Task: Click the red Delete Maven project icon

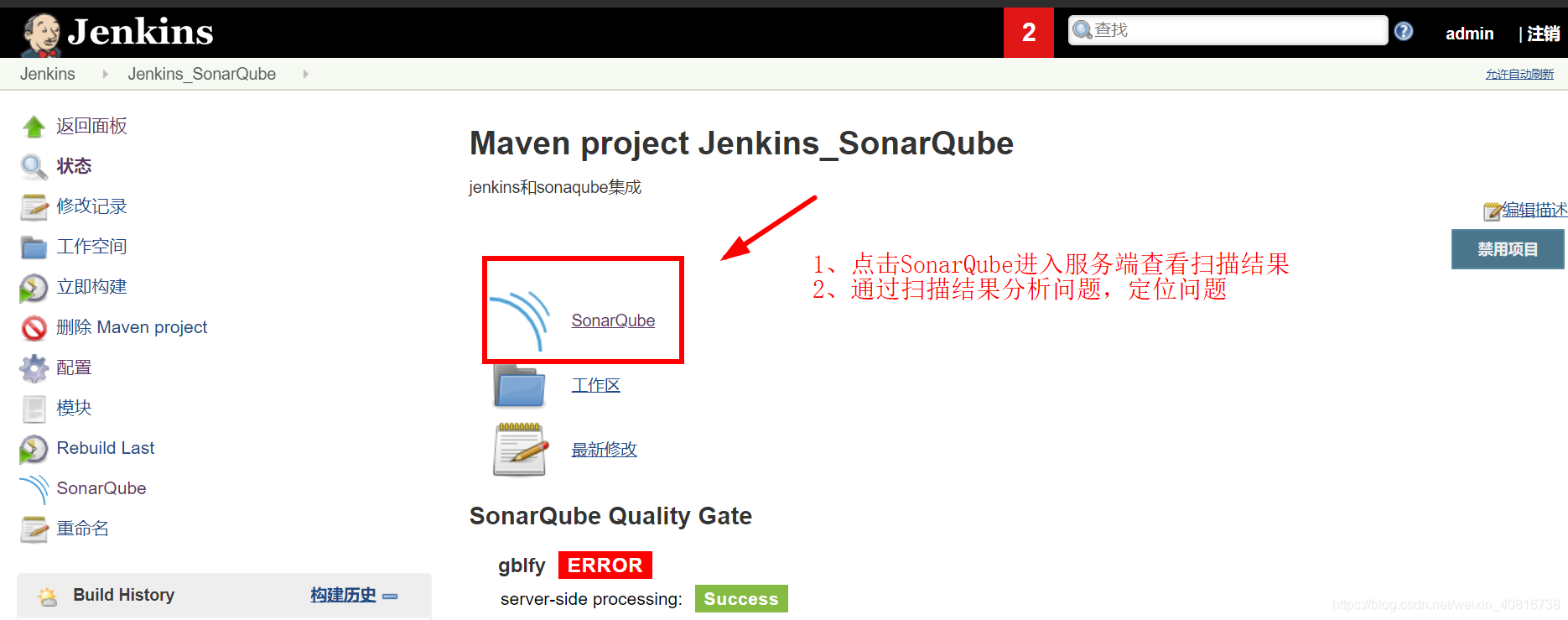Action: (34, 328)
